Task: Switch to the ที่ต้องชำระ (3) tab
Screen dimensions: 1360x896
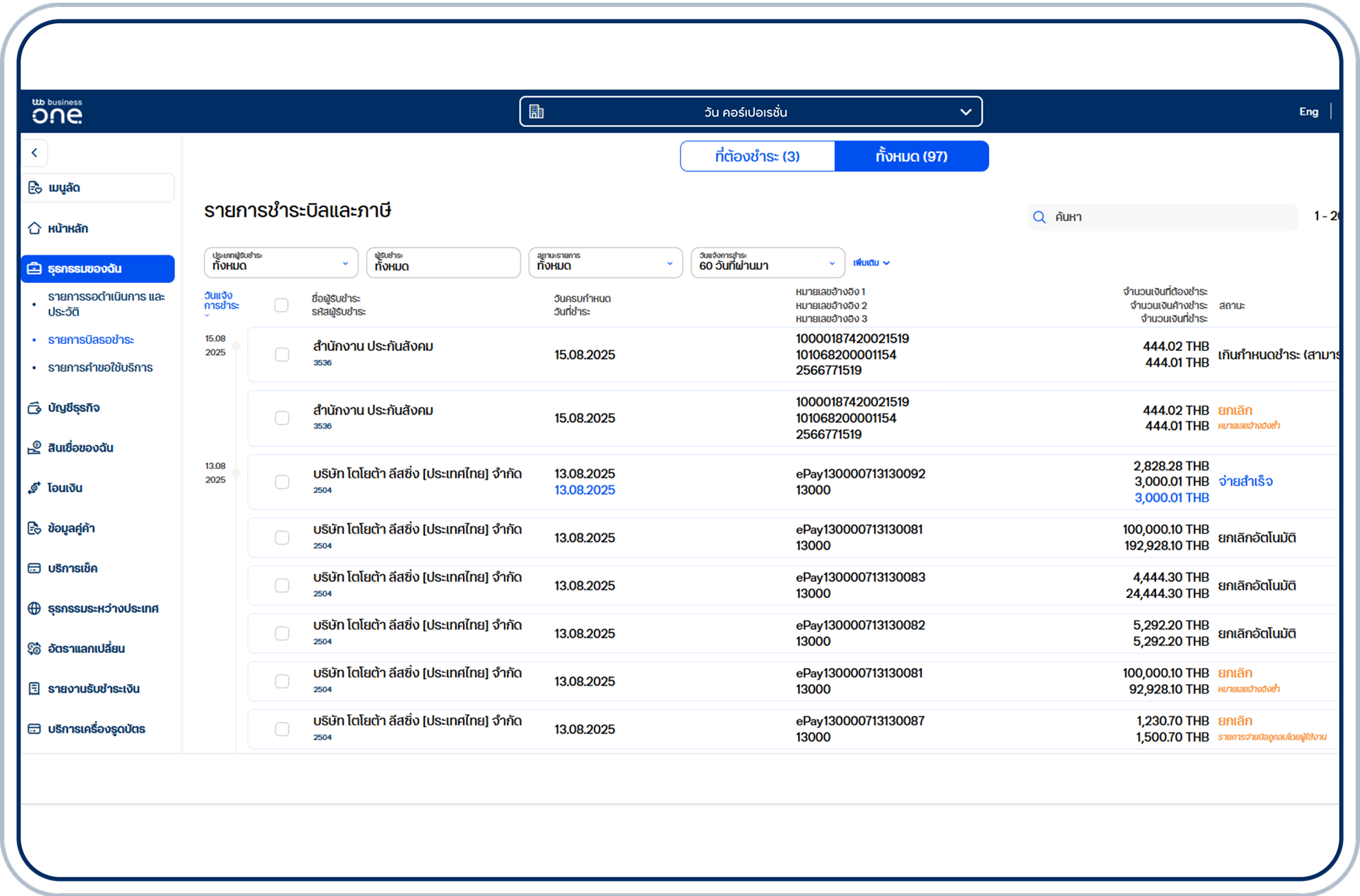Action: click(x=757, y=157)
